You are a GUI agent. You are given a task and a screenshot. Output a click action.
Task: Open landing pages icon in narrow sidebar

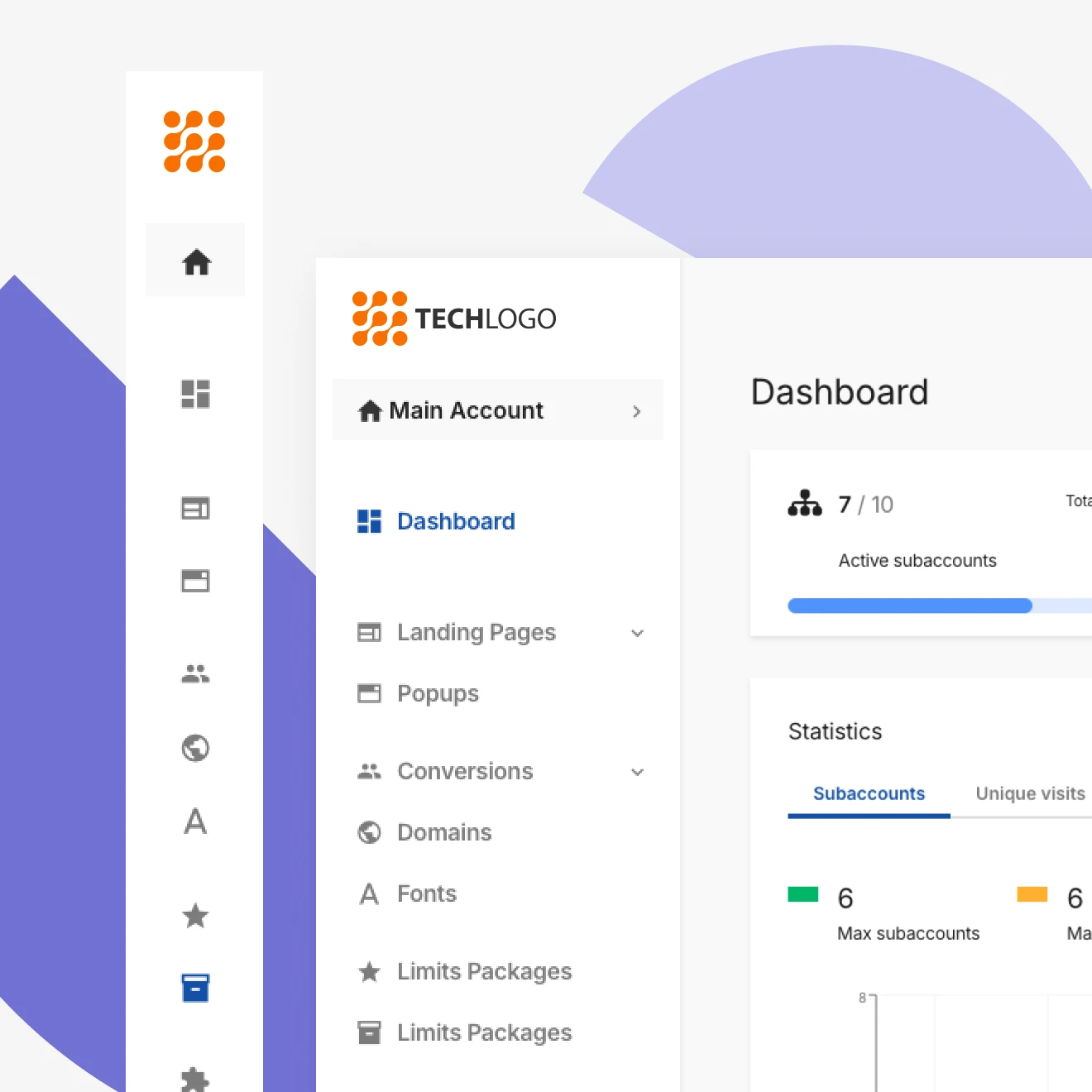195,508
